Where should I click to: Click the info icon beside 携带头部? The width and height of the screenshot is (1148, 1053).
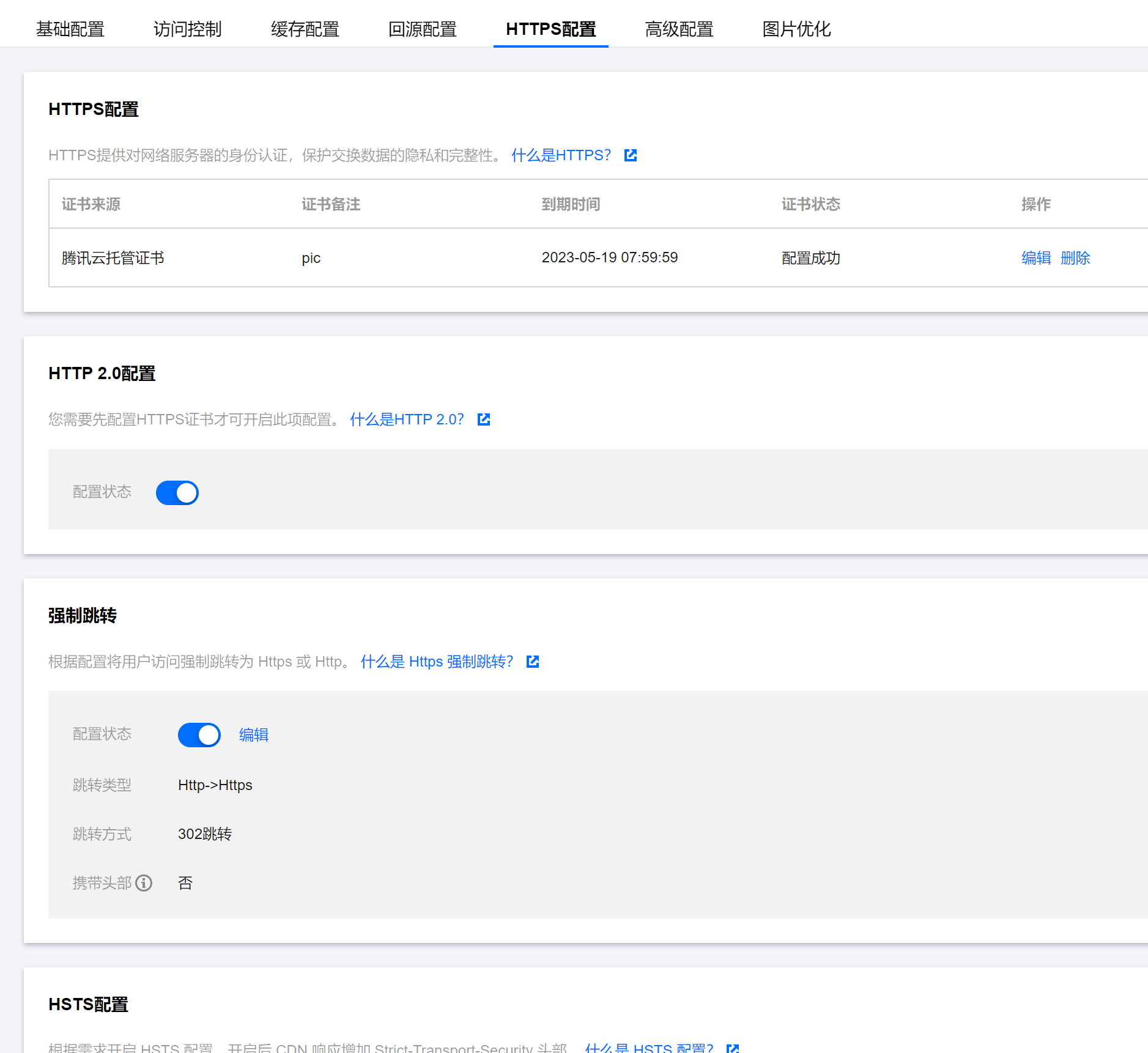tap(144, 883)
